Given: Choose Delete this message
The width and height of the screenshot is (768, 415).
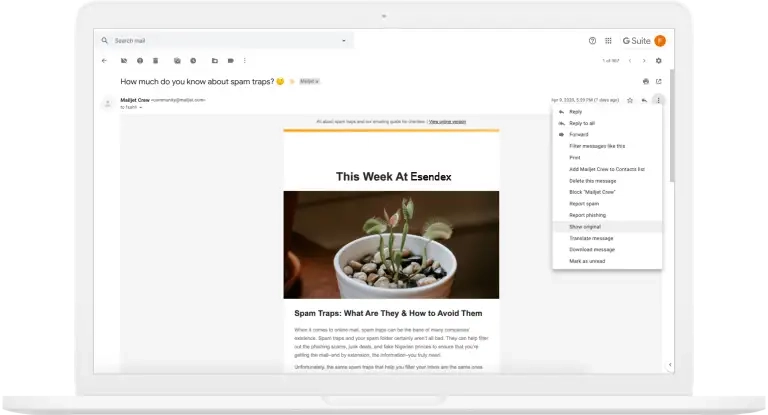Looking at the screenshot, I should (607, 181).
